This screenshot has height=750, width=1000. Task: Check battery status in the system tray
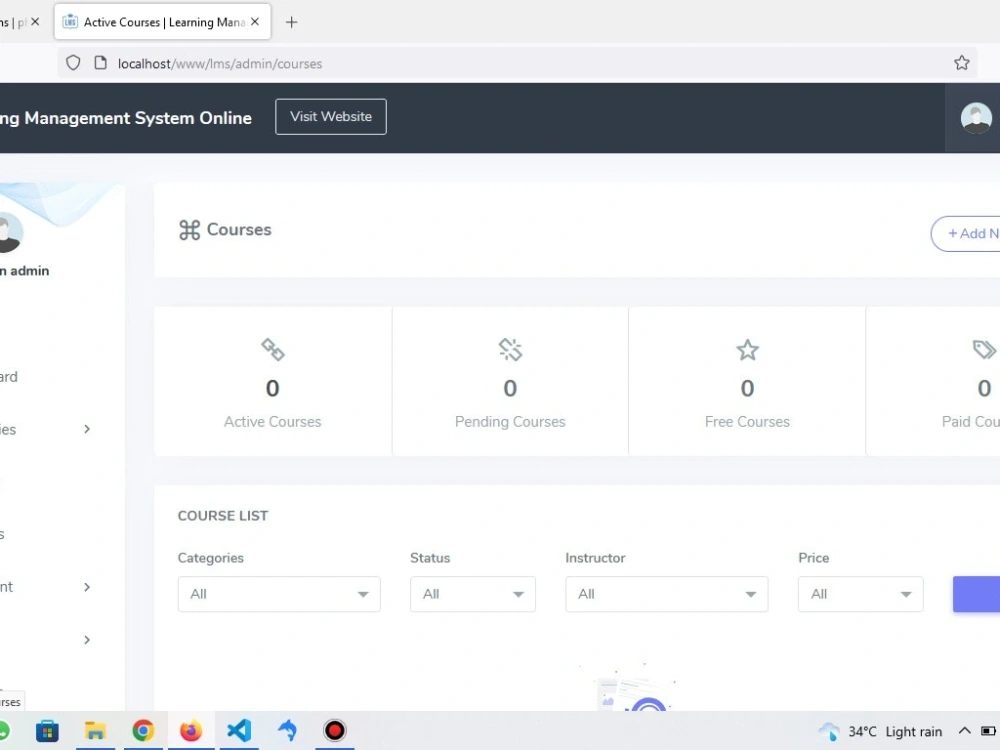(988, 731)
